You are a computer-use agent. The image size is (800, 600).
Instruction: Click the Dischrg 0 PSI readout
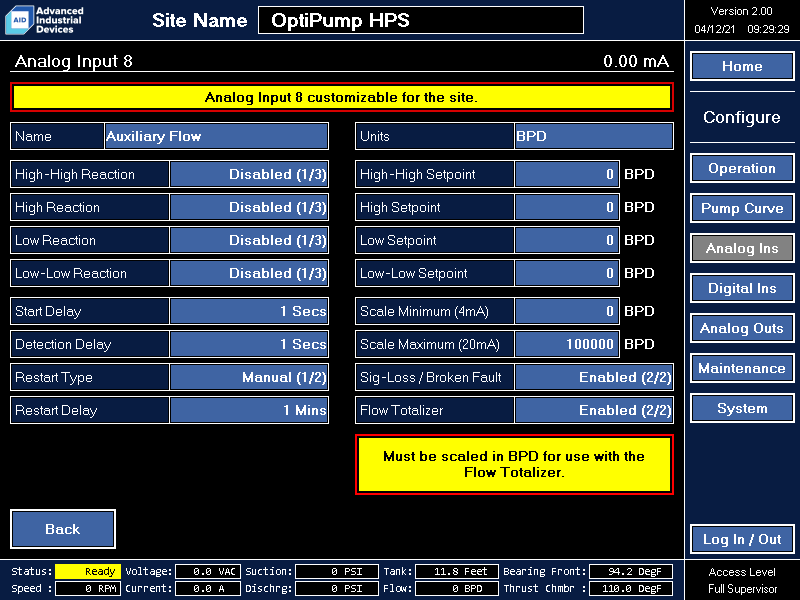[337, 588]
